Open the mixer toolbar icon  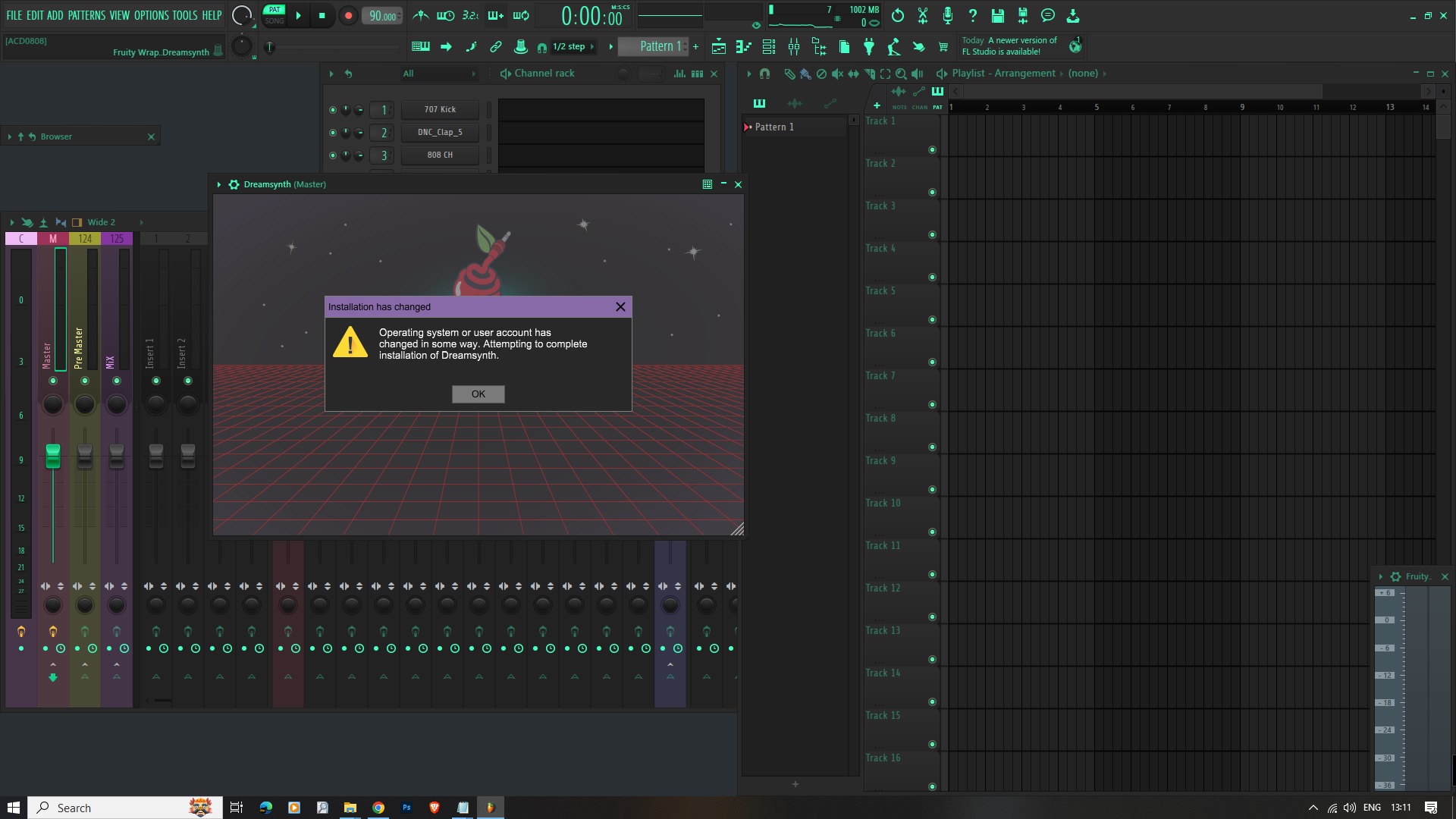(x=793, y=47)
